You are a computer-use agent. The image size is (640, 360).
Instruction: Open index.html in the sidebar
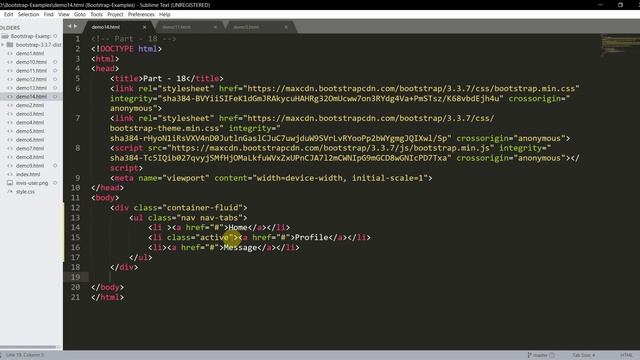click(x=28, y=174)
